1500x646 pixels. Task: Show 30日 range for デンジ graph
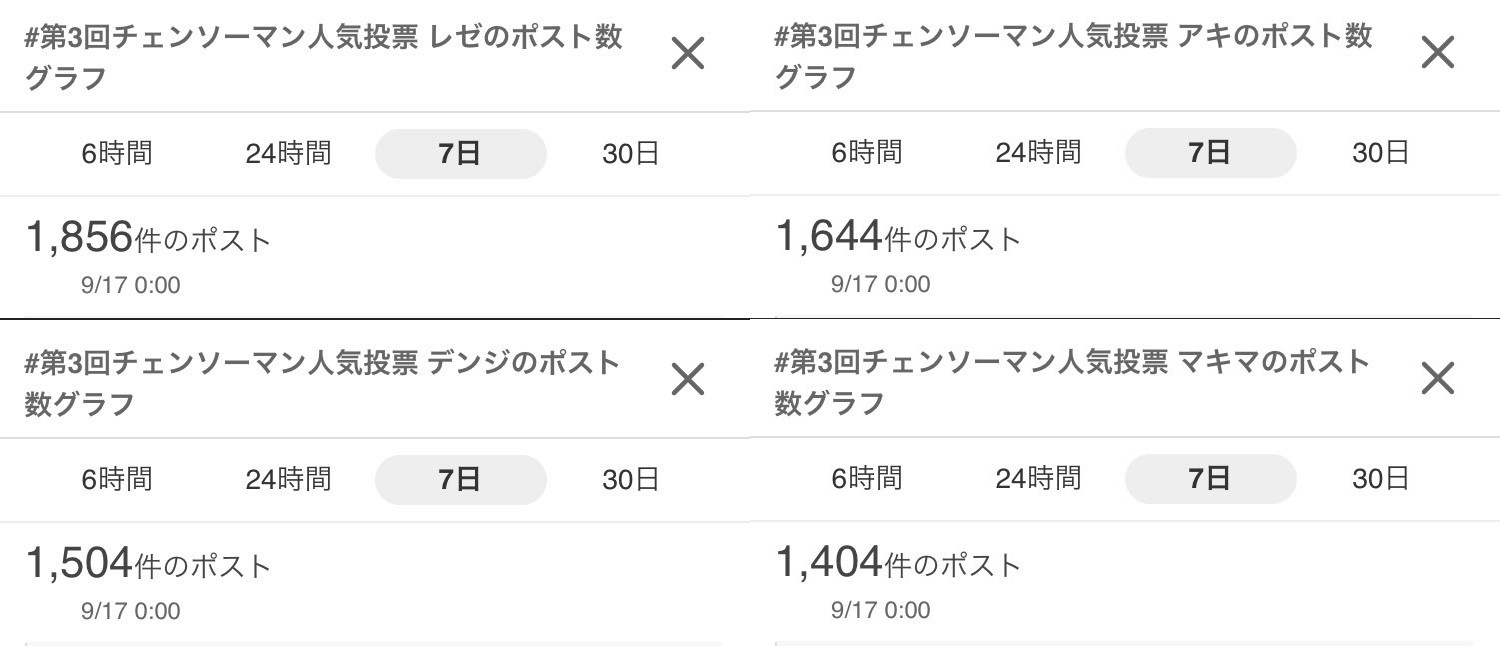[x=630, y=480]
